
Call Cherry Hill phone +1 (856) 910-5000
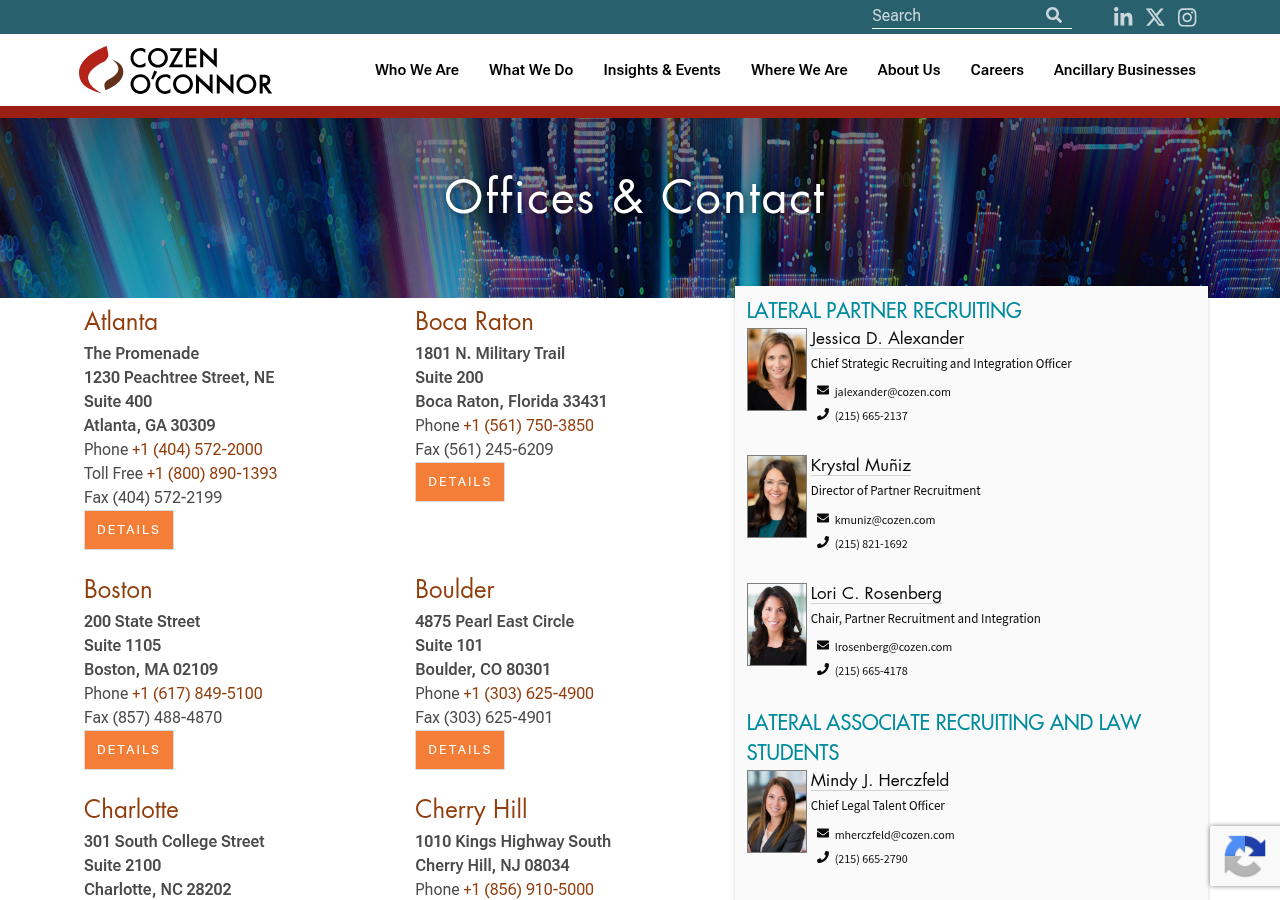528,890
